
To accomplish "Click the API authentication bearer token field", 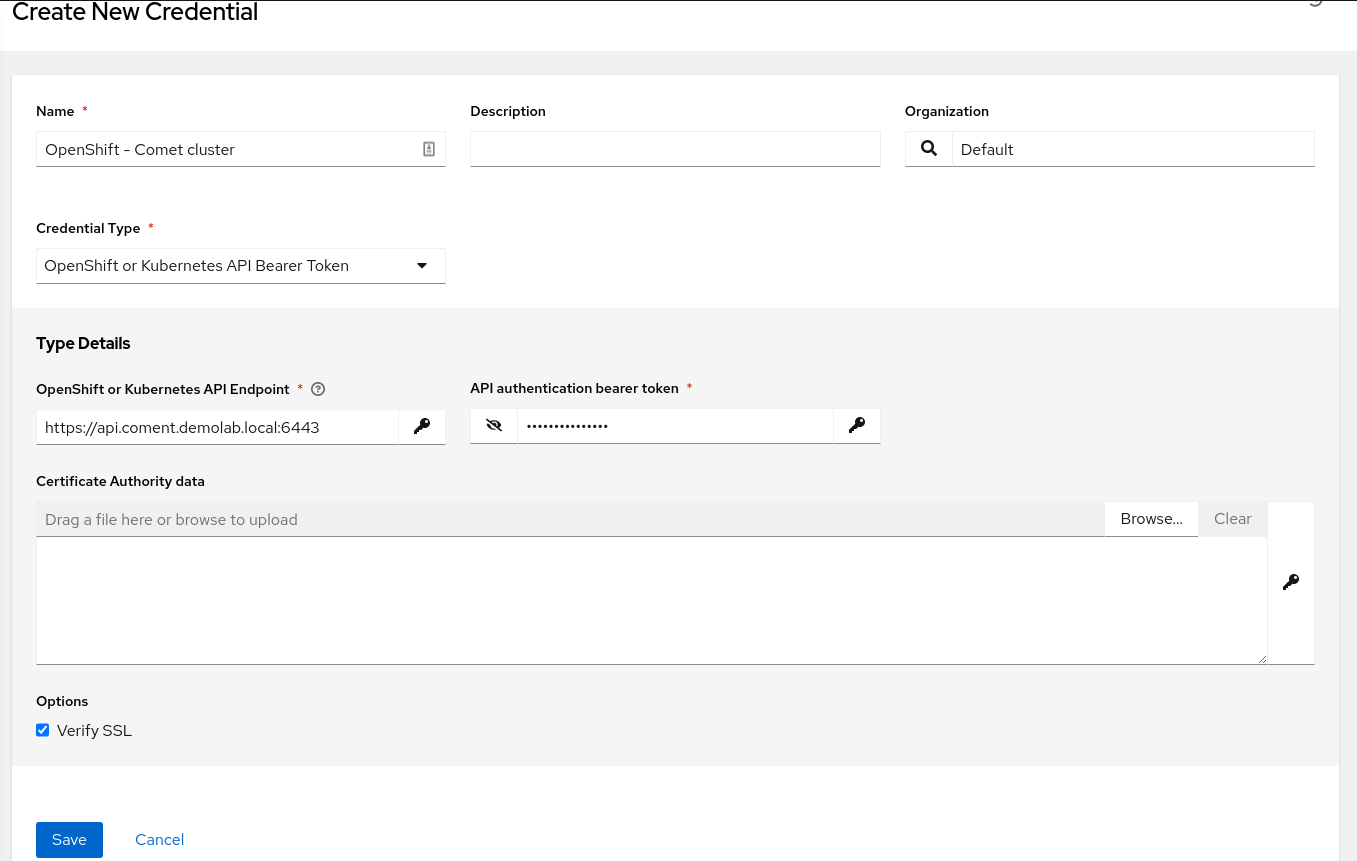I will (675, 426).
